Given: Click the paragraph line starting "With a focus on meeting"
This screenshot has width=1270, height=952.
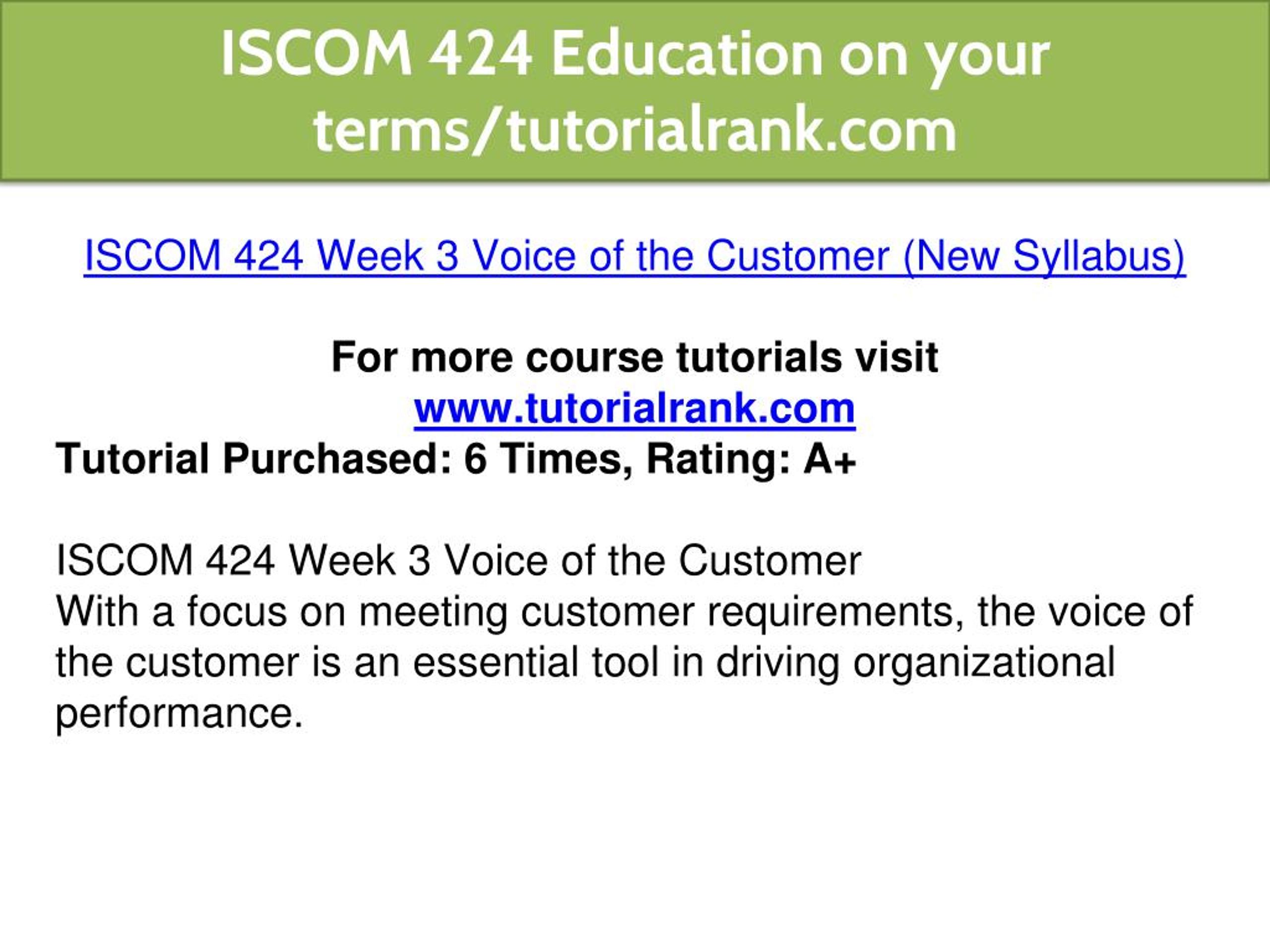Looking at the screenshot, I should pos(624,612).
